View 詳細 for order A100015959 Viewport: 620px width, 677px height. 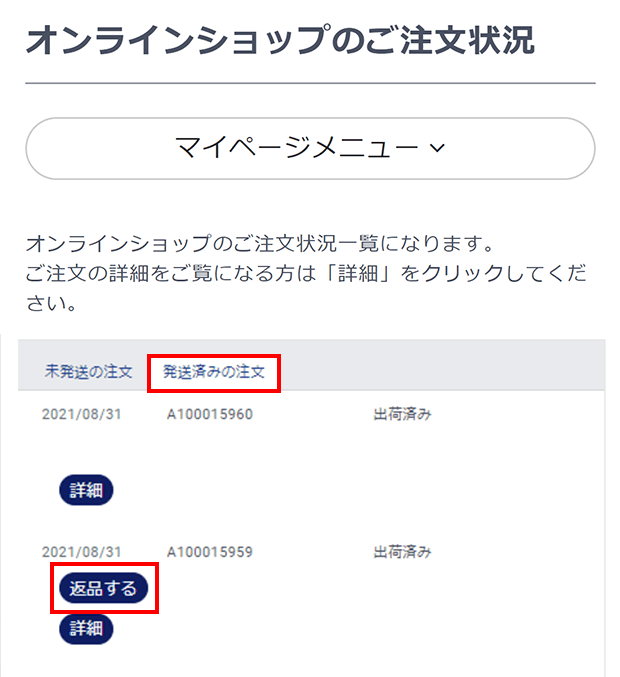click(x=86, y=628)
